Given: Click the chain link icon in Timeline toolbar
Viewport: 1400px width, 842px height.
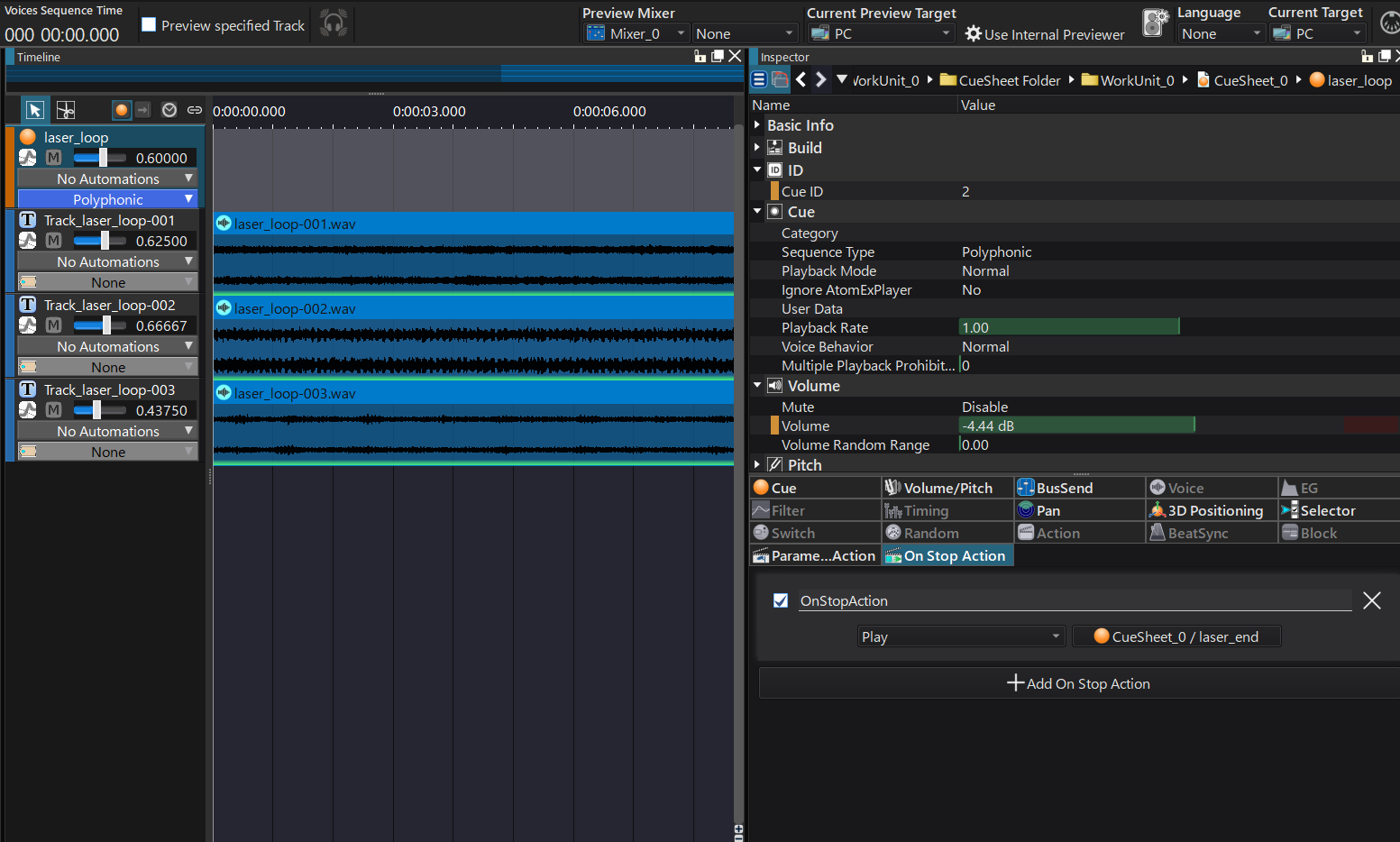Looking at the screenshot, I should [195, 110].
